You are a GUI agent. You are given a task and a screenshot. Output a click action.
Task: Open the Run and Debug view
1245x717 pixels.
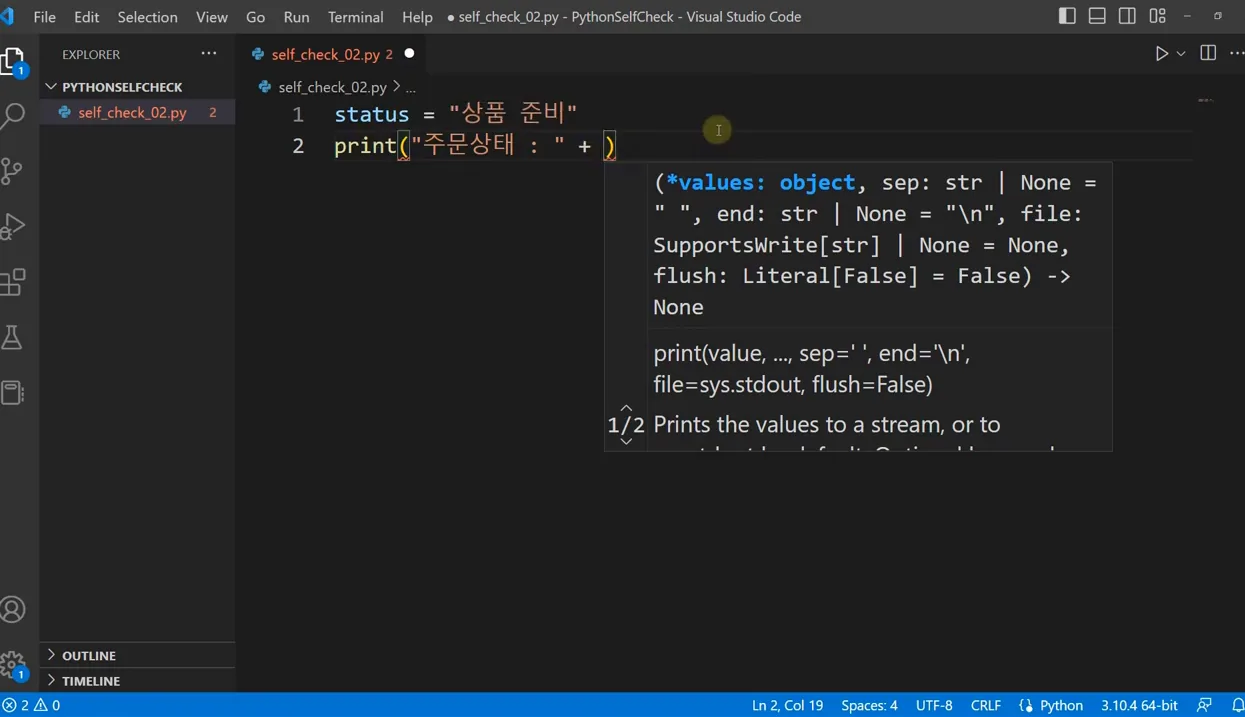14,226
